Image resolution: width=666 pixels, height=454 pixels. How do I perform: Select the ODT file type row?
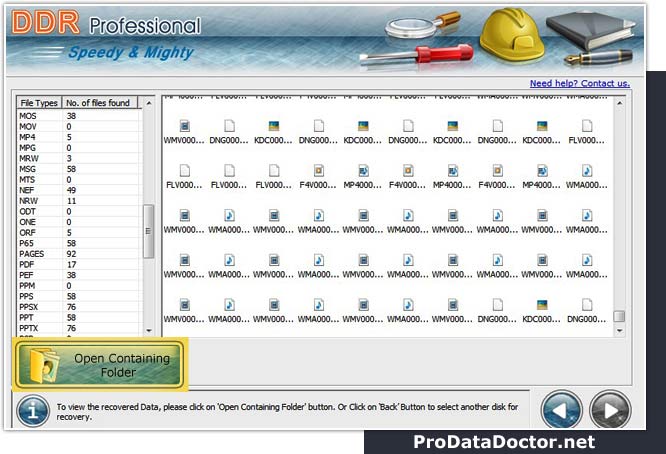point(79,211)
